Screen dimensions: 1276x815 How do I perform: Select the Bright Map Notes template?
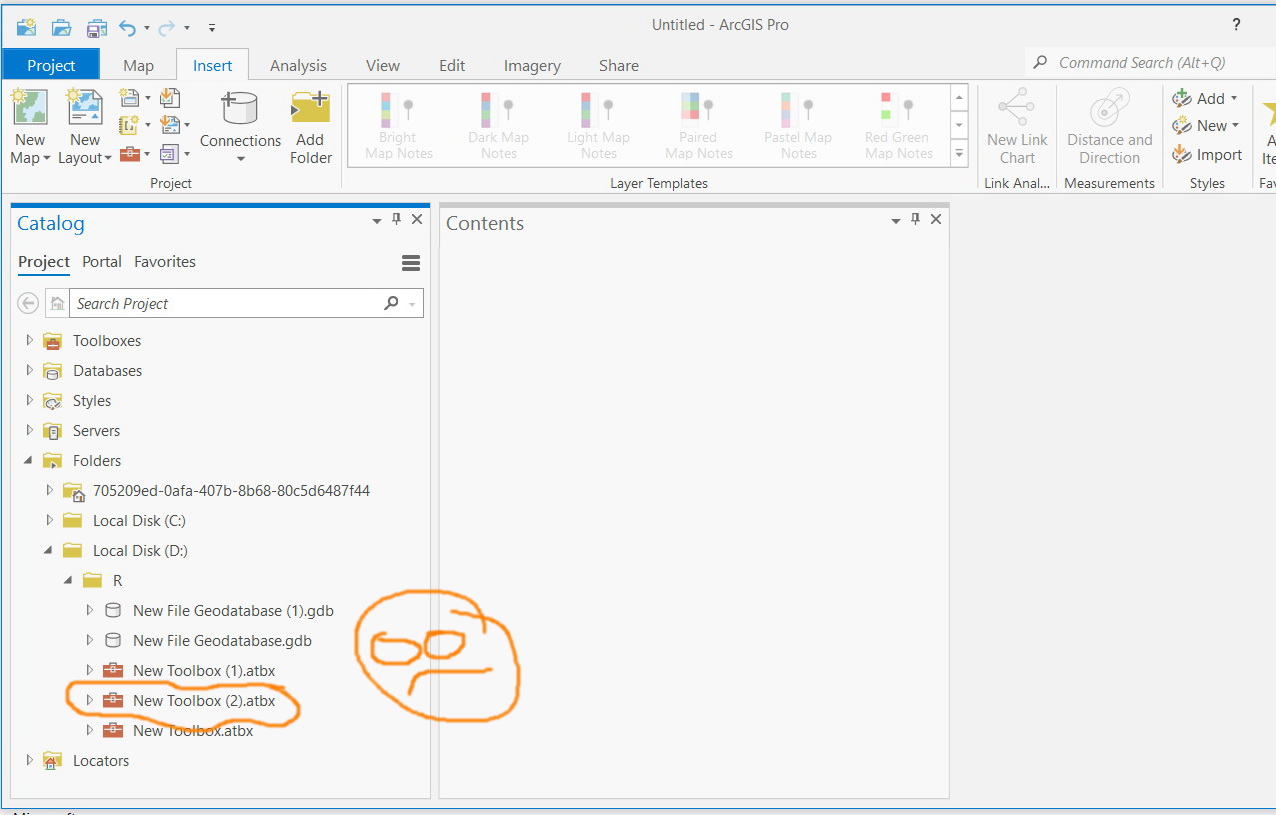coord(398,125)
